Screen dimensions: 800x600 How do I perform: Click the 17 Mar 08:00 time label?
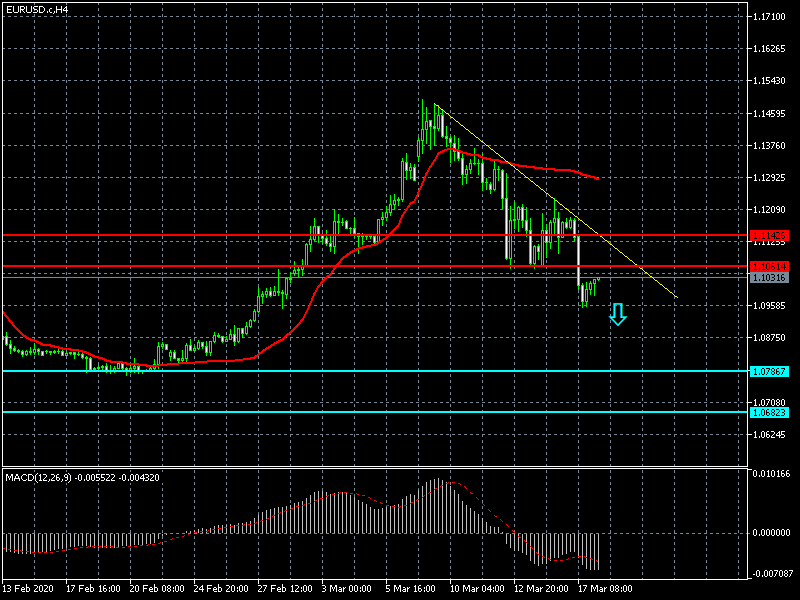[605, 588]
